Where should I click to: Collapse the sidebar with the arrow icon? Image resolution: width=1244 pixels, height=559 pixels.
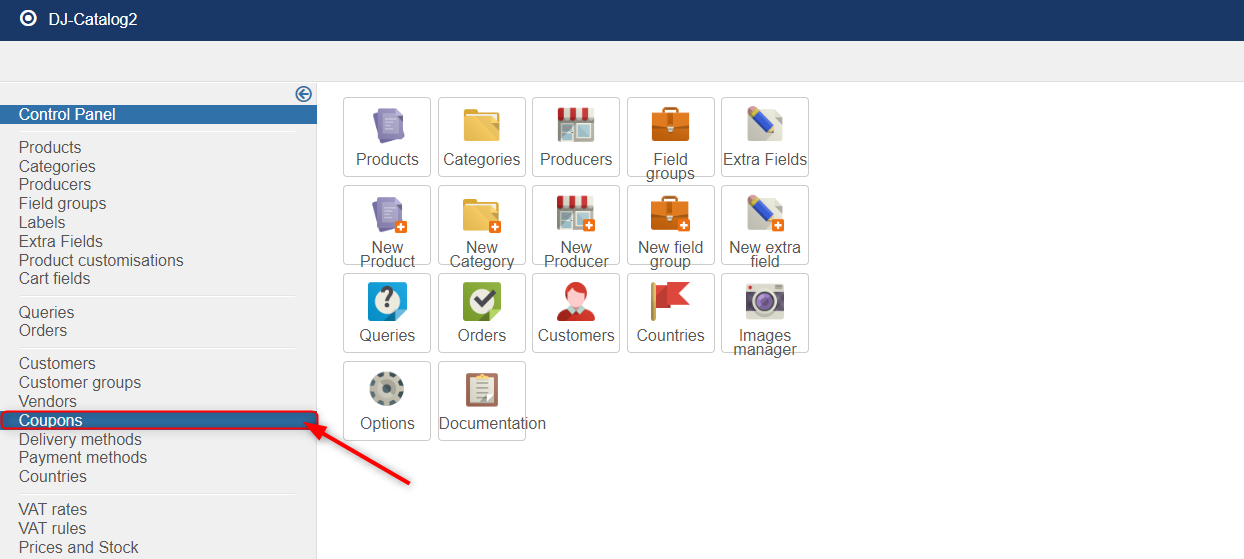[303, 94]
